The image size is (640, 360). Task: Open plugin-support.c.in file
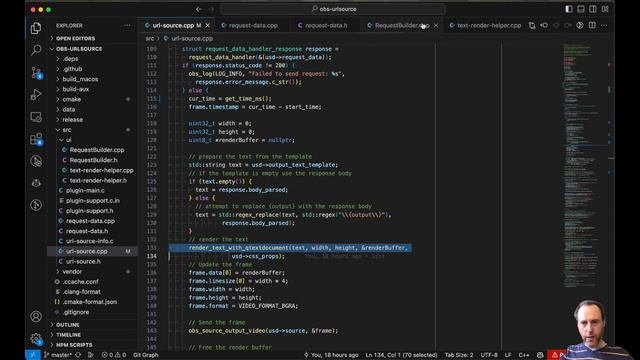(93, 200)
